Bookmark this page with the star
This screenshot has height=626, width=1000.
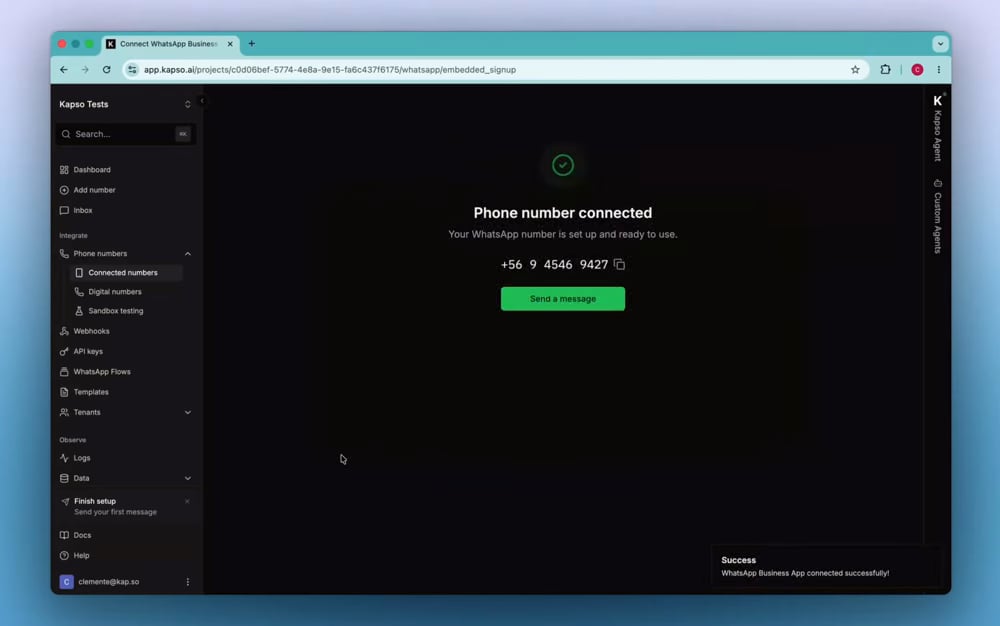coord(855,69)
